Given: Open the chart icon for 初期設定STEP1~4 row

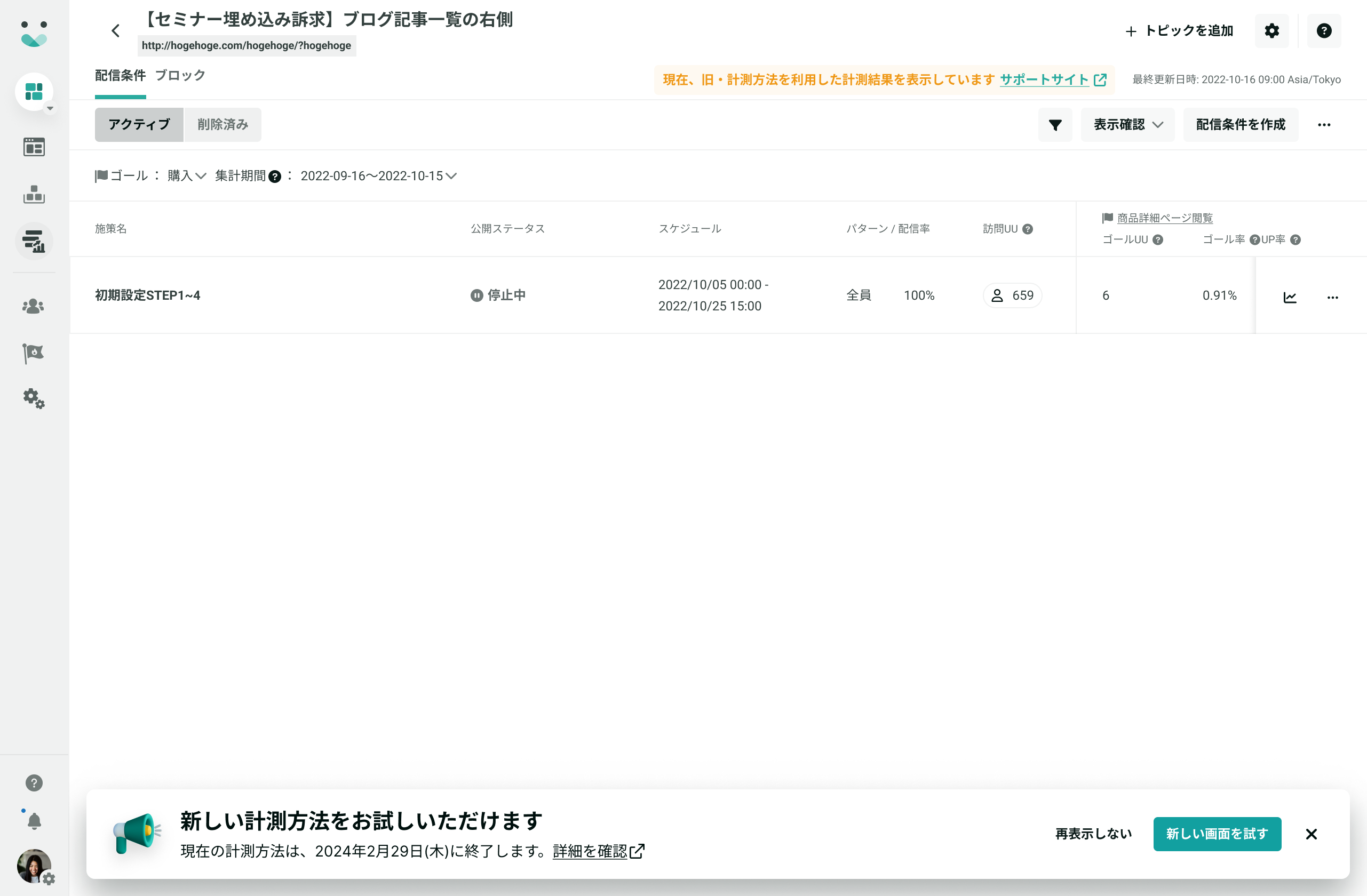Looking at the screenshot, I should tap(1290, 297).
